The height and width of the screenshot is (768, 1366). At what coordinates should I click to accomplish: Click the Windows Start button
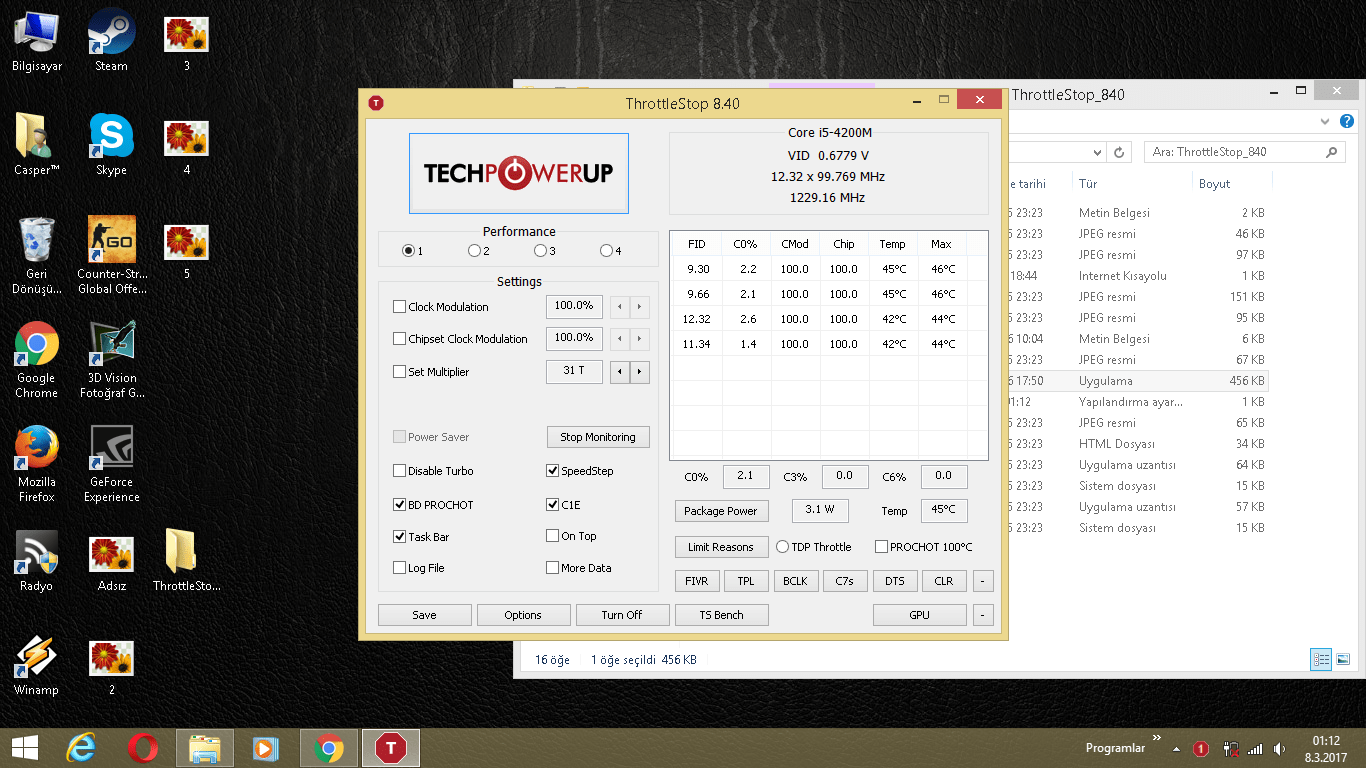pyautogui.click(x=25, y=748)
